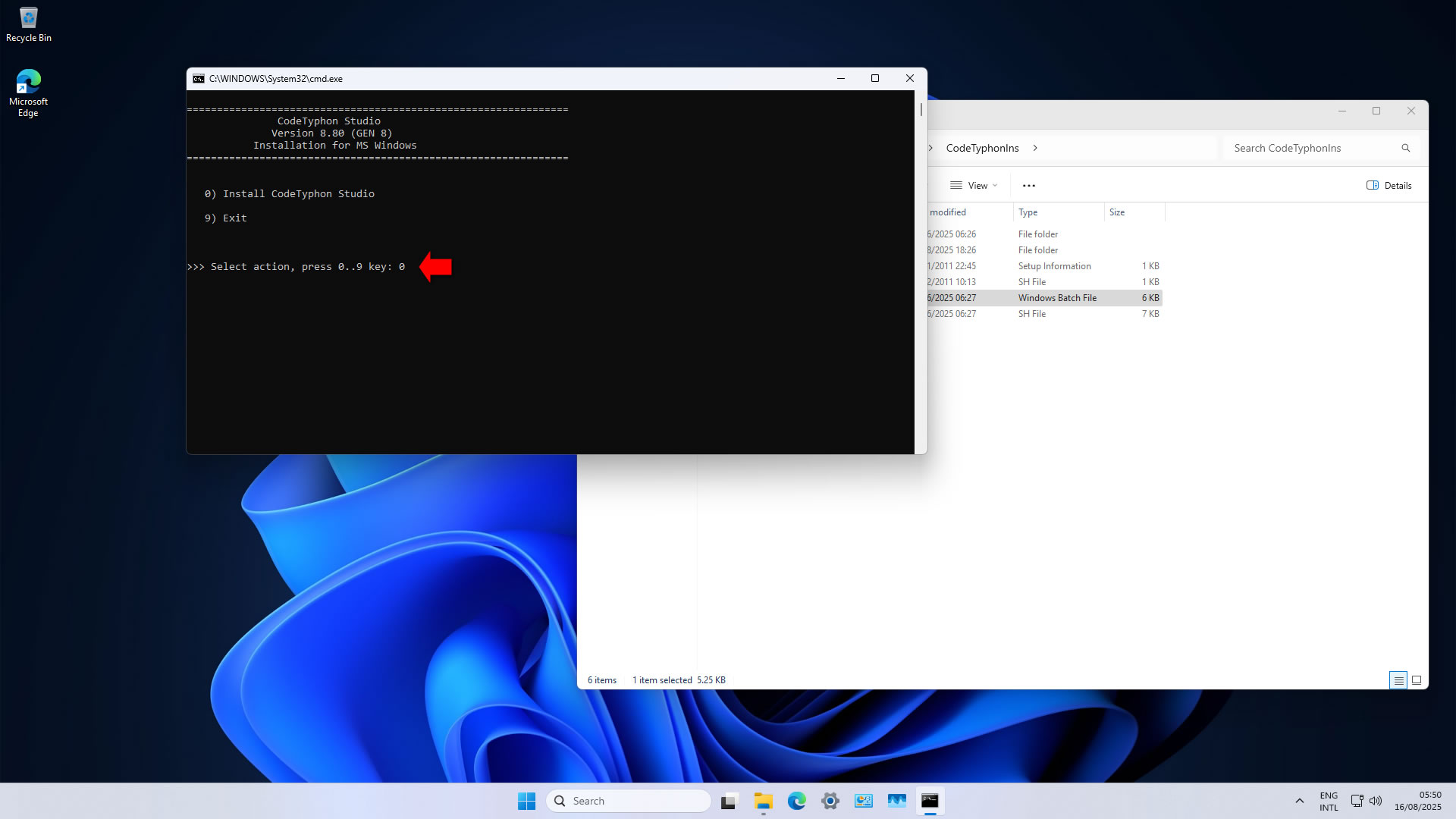This screenshot has width=1456, height=819.
Task: Click the Install CodeTyphon Studio line
Action: (289, 194)
